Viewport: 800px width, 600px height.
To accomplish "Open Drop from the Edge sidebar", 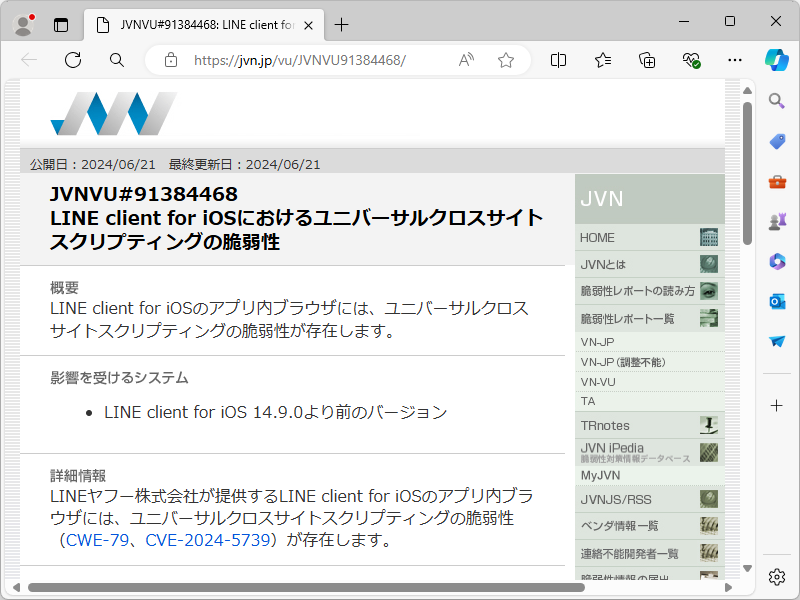I will pyautogui.click(x=776, y=341).
